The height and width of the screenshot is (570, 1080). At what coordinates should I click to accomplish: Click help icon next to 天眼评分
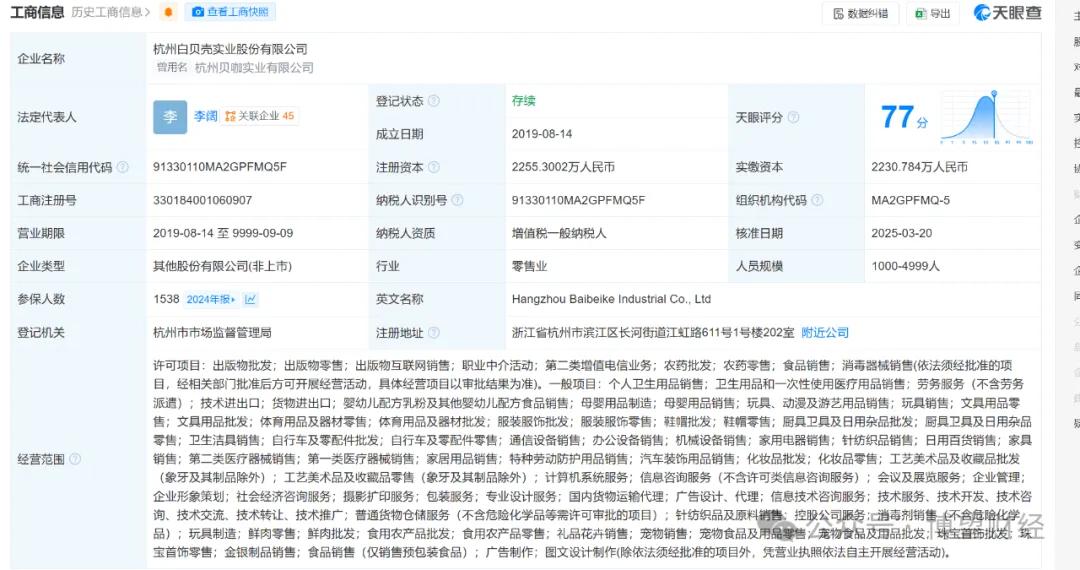793,117
